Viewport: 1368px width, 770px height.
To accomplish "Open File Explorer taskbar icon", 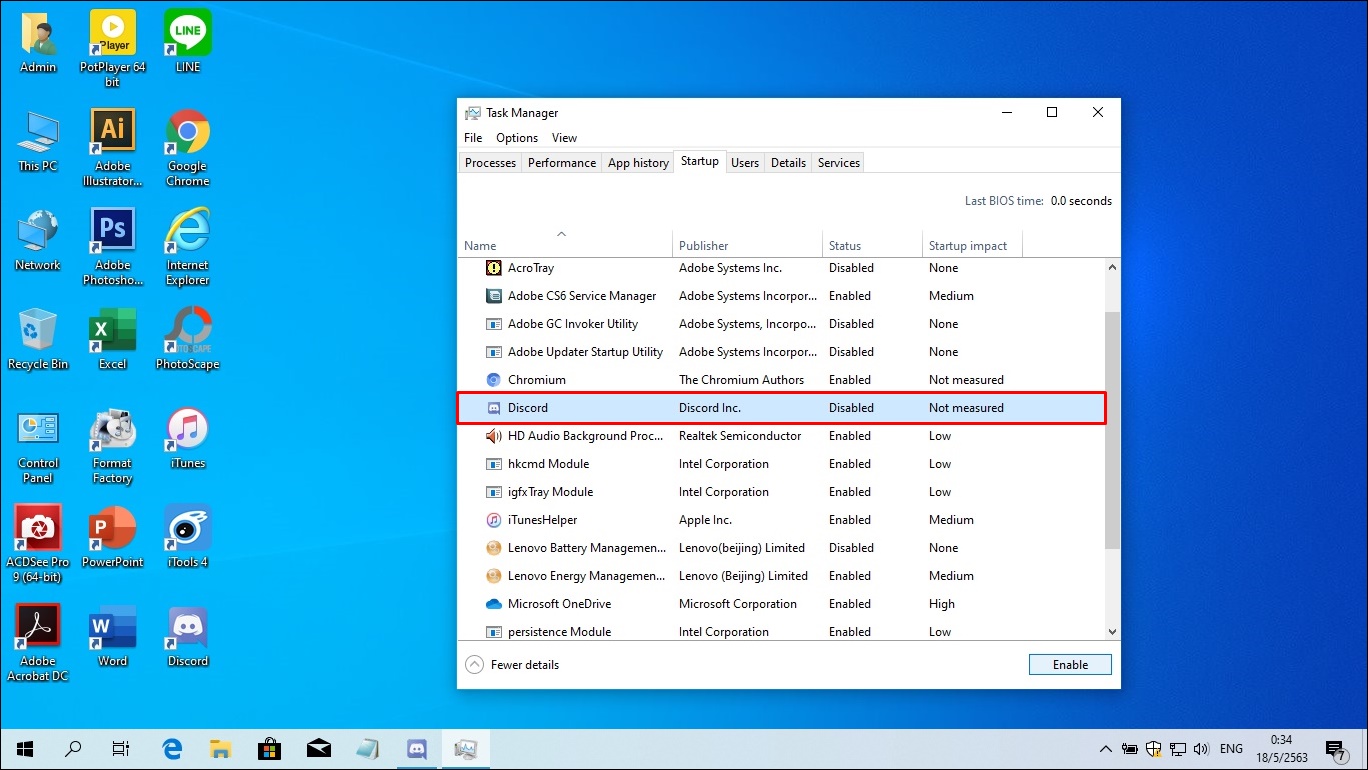I will click(221, 749).
